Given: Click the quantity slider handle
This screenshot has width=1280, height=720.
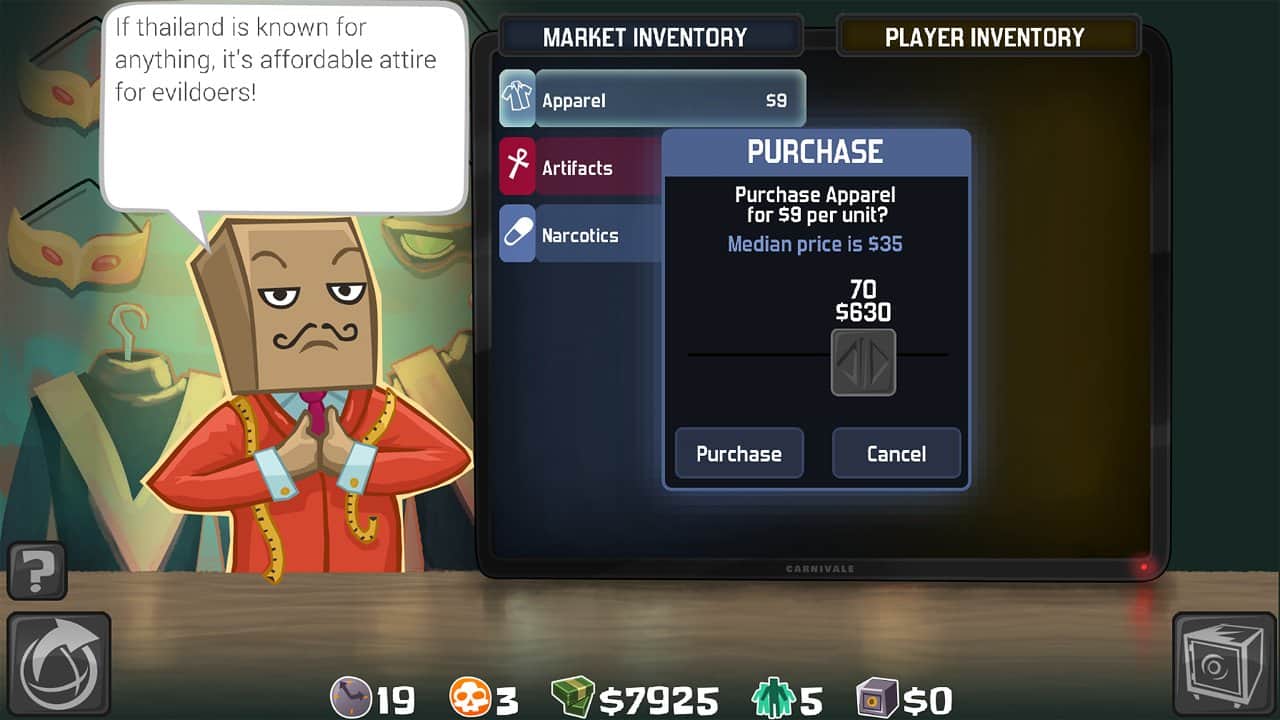Looking at the screenshot, I should click(x=863, y=362).
